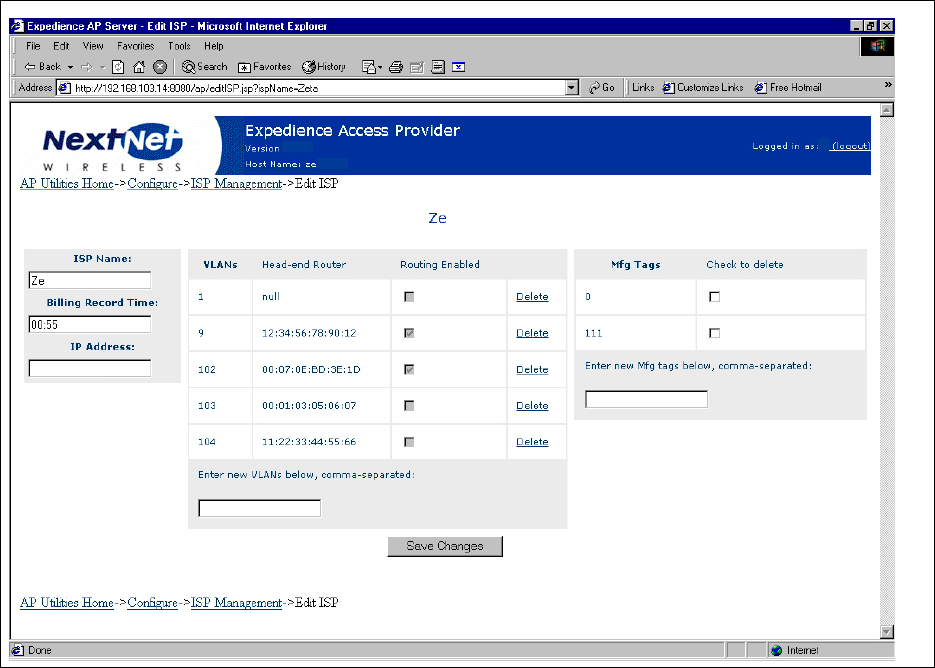Click Delete link for VLAN 103
This screenshot has width=935, height=668.
[x=532, y=406]
